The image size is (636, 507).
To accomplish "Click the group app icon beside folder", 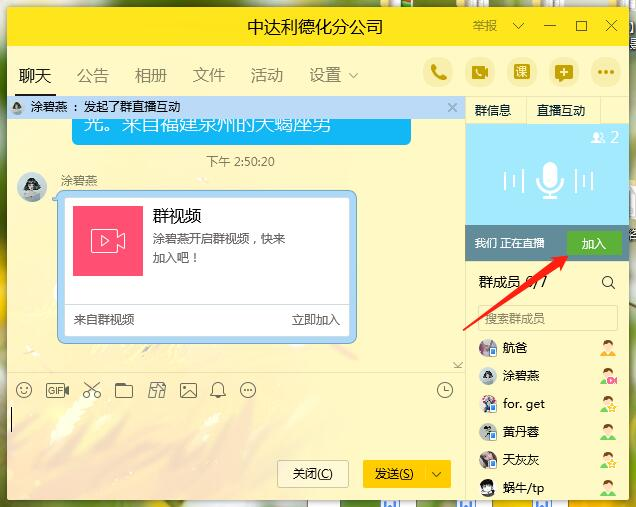I will [157, 390].
